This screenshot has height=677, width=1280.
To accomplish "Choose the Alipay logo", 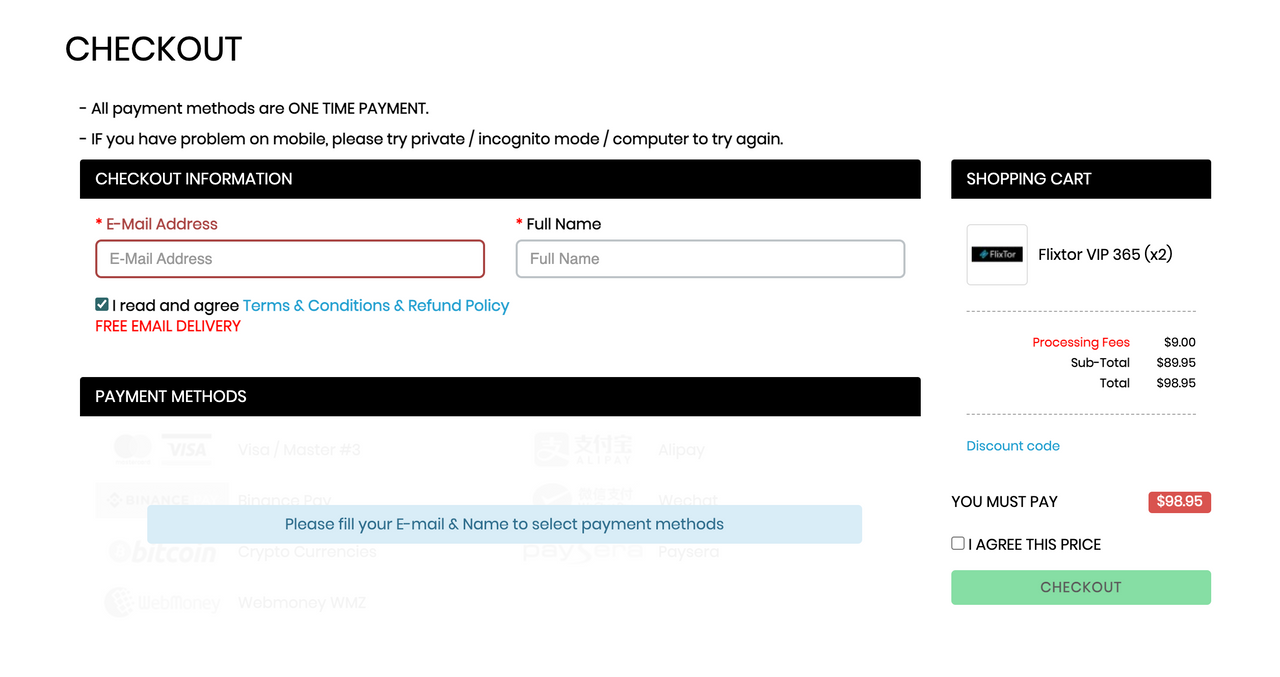I will click(584, 450).
